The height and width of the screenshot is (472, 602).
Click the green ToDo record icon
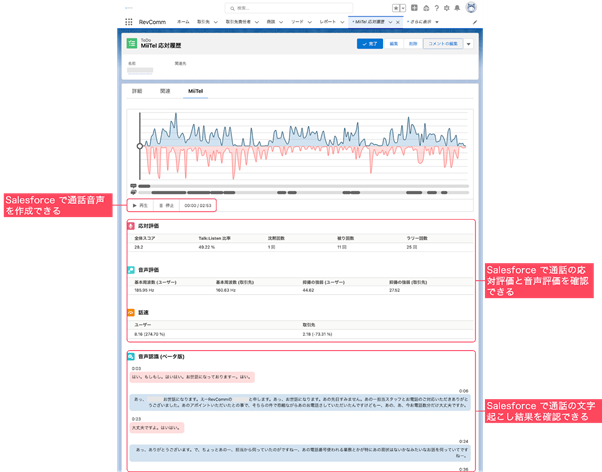pyautogui.click(x=132, y=43)
